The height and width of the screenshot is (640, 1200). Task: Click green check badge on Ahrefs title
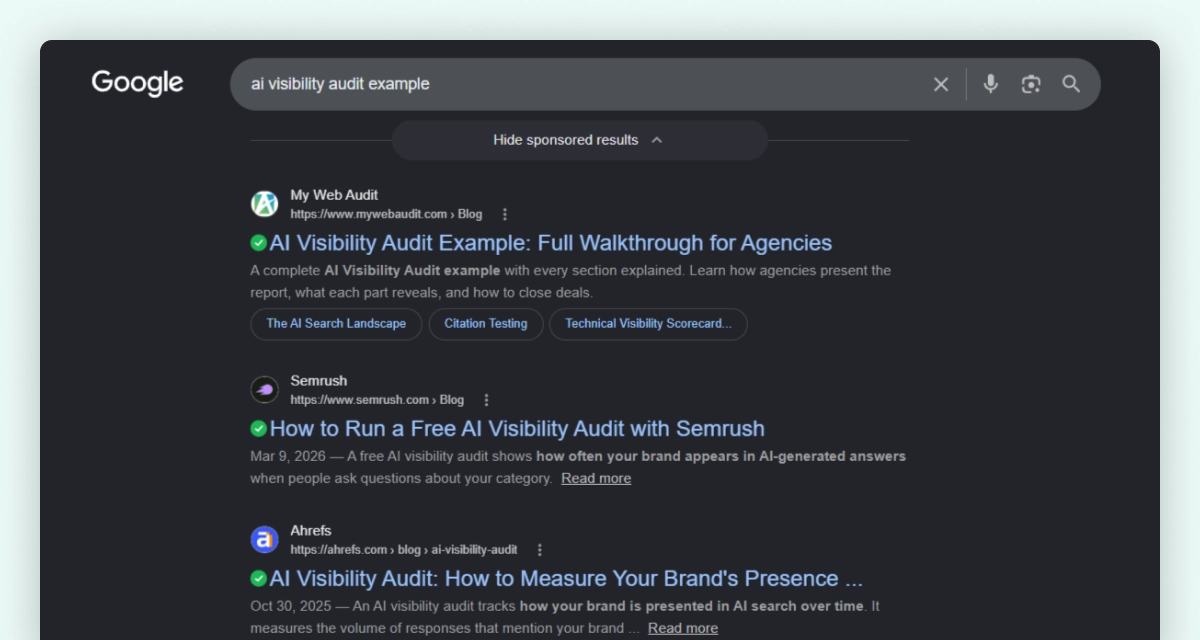click(258, 579)
